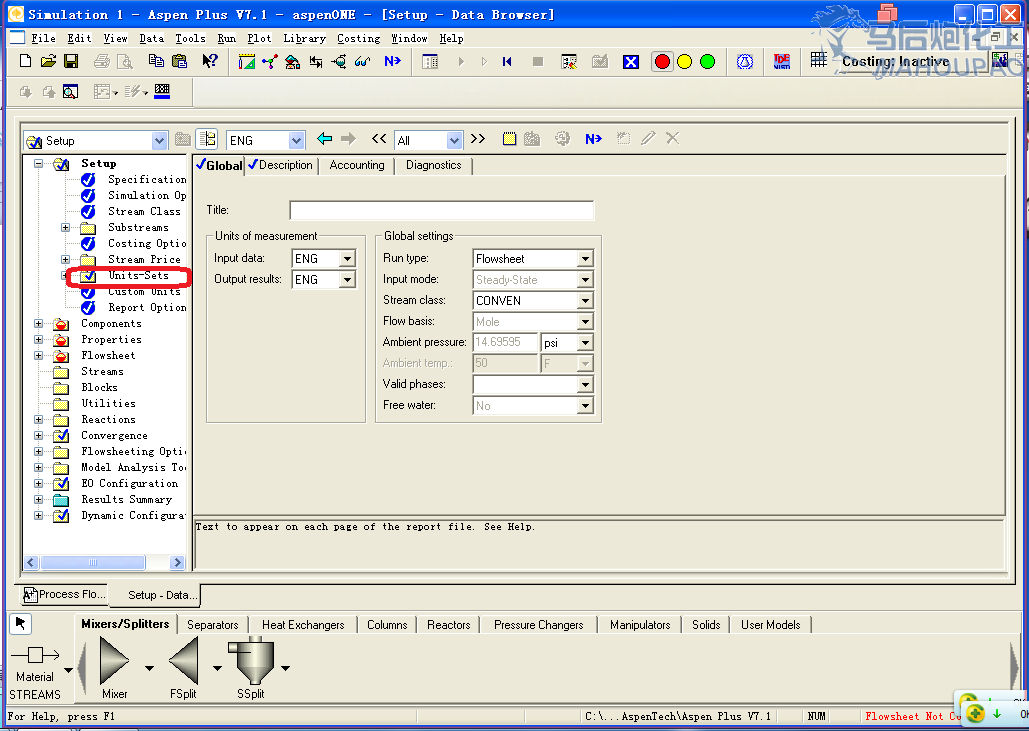Select the SSplit block icon
The image size is (1029, 731).
click(251, 661)
